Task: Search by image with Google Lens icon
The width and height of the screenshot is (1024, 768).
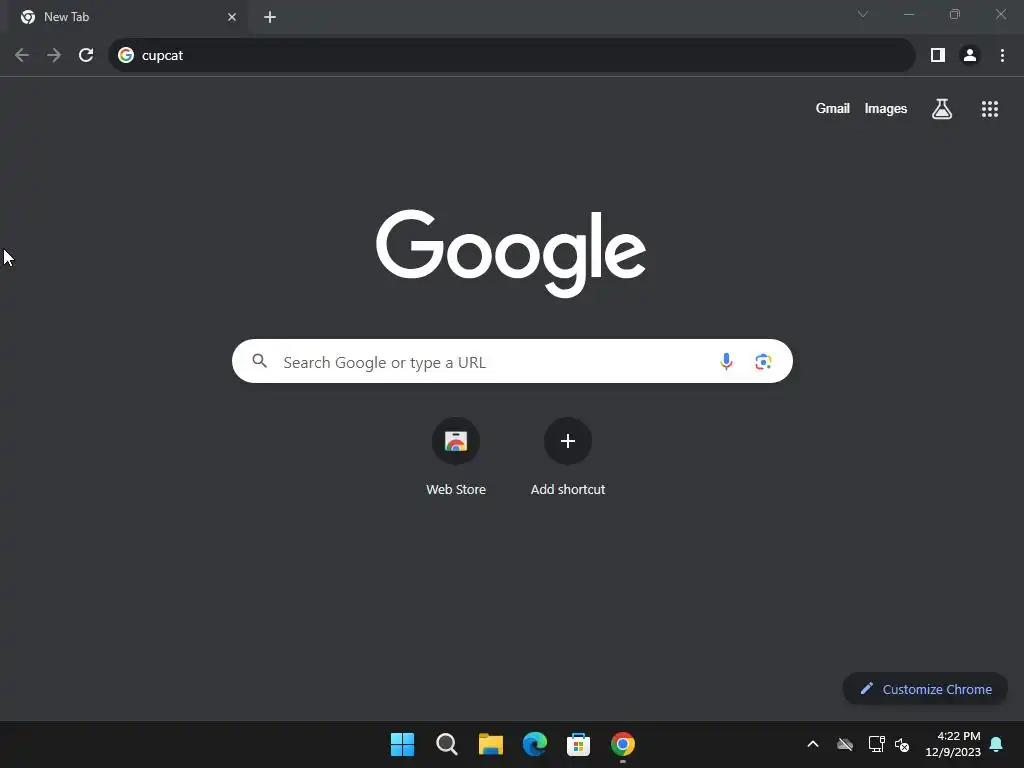Action: coord(763,361)
